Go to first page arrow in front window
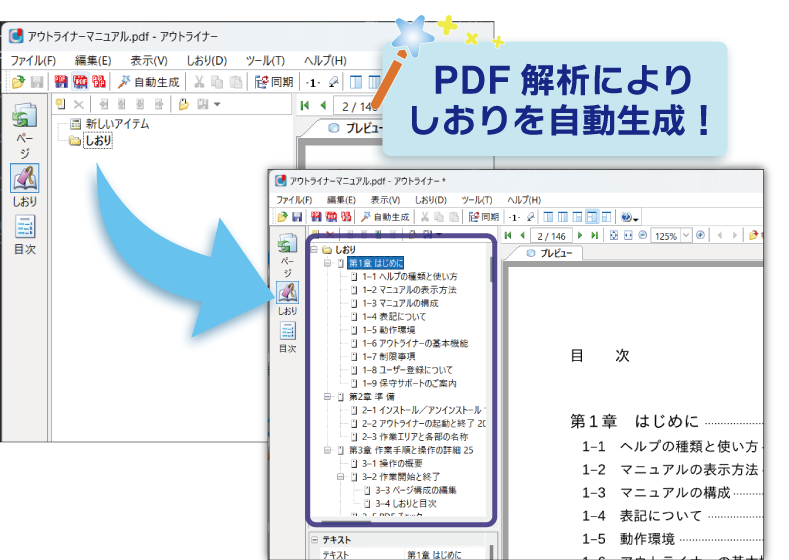This screenshot has height=560, width=789. (508, 235)
